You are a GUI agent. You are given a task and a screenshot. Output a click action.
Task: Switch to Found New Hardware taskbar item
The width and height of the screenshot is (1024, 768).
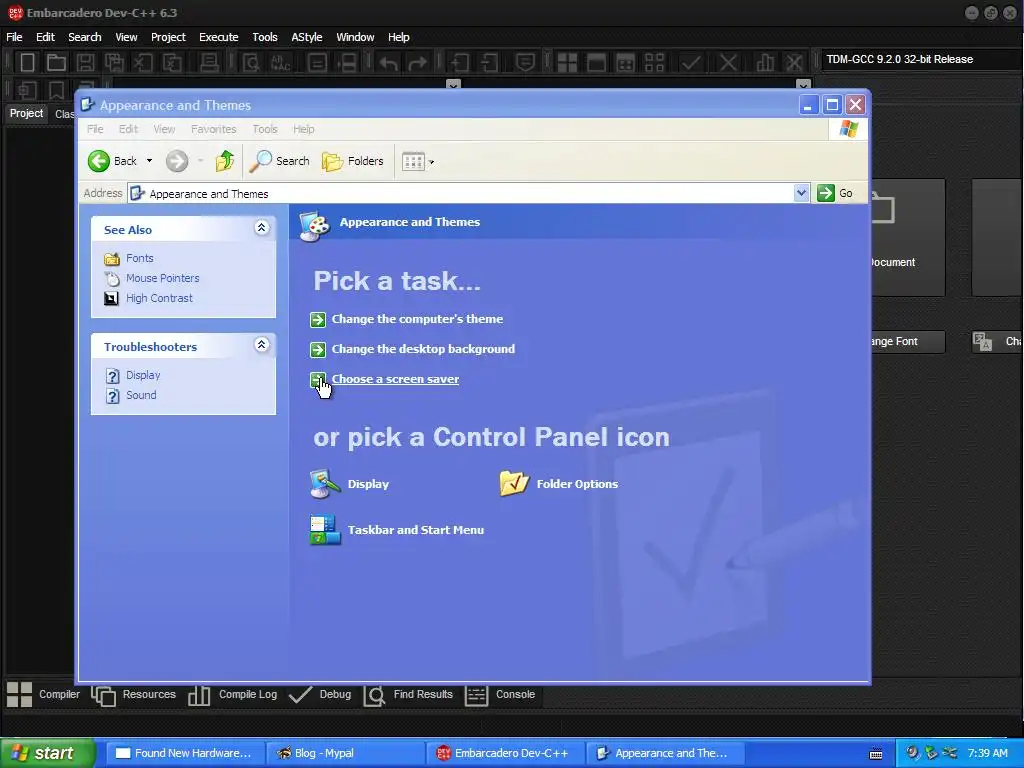click(x=185, y=753)
